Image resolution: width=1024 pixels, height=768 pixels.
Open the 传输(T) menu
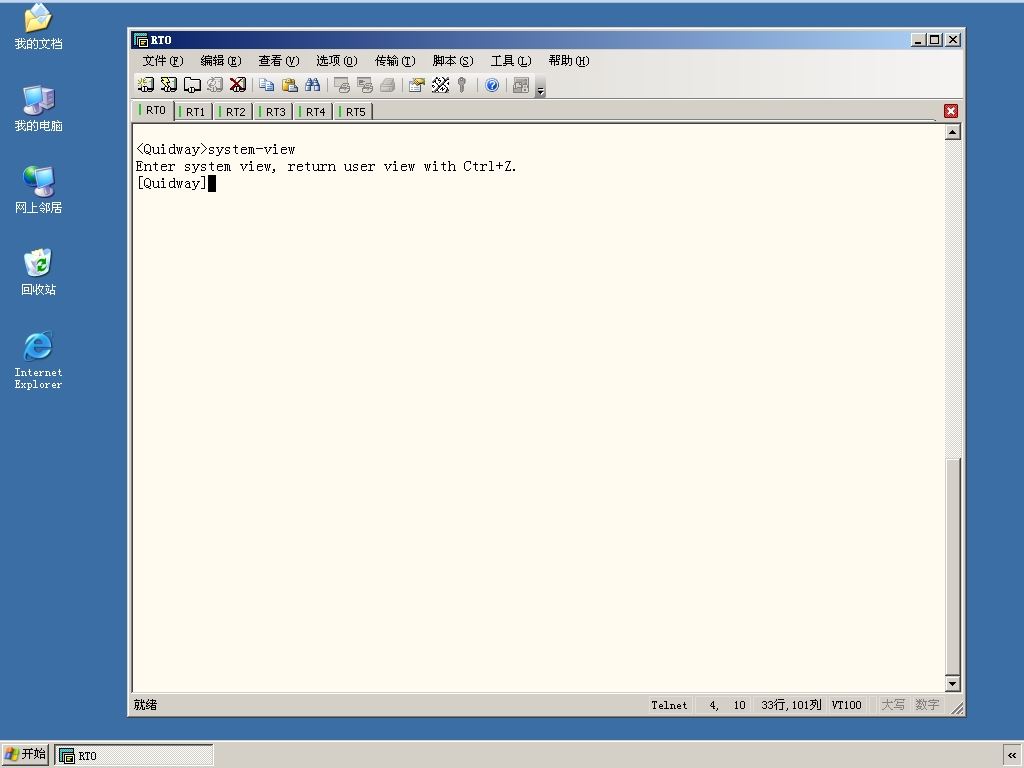tap(395, 61)
